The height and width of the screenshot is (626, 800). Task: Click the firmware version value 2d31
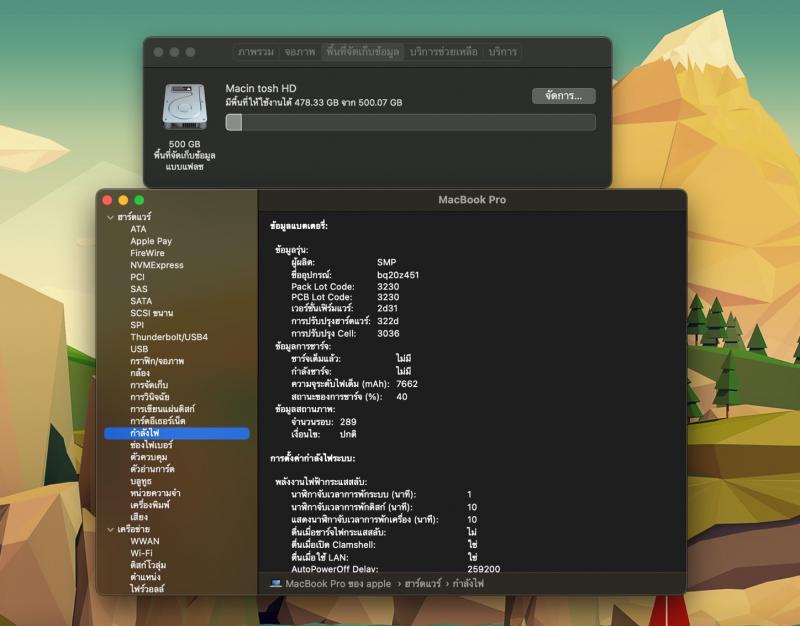pos(387,308)
